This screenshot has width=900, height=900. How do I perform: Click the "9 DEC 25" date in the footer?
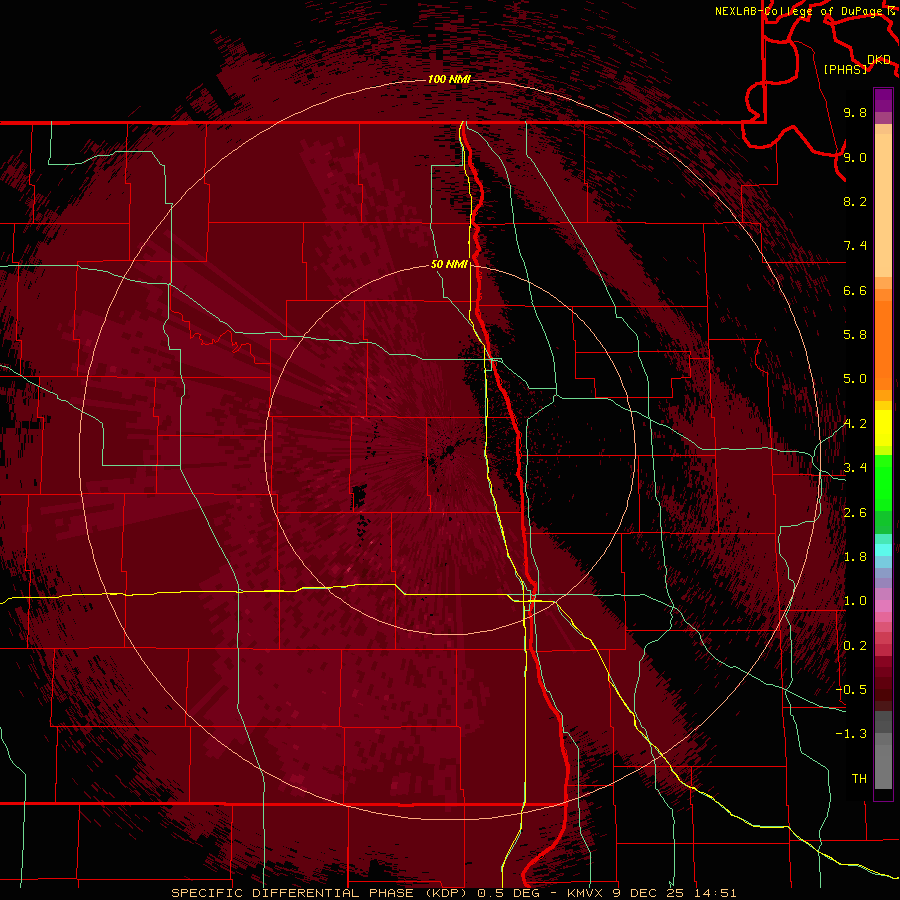pos(647,893)
